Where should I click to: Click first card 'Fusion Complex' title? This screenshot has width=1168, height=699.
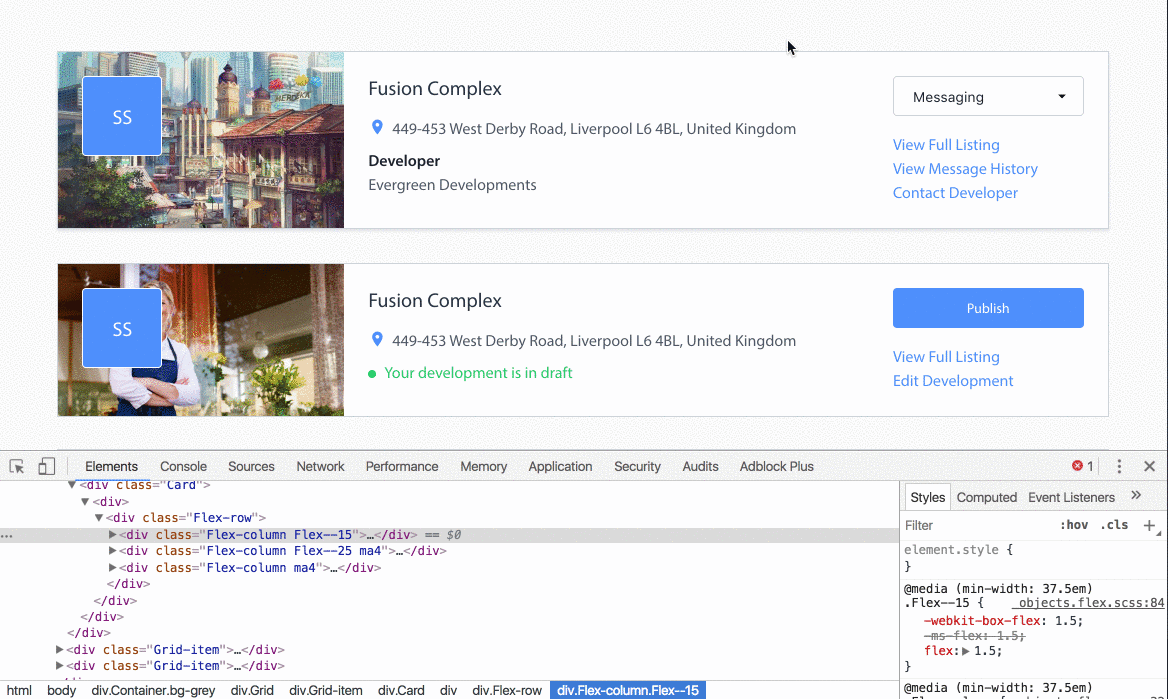(x=435, y=89)
